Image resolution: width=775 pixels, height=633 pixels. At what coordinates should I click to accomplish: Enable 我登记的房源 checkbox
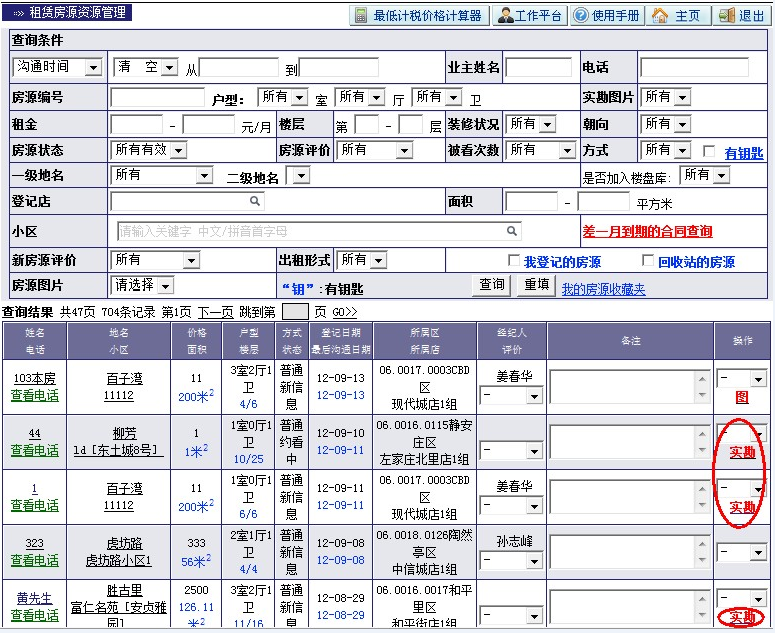pyautogui.click(x=514, y=260)
